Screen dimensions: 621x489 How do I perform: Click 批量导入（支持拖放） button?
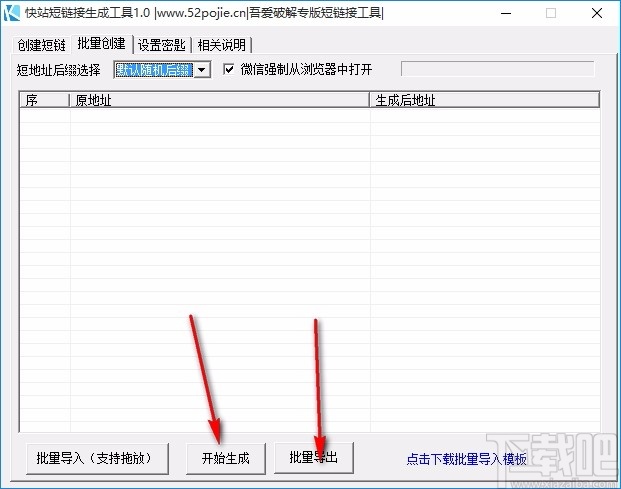(x=97, y=458)
